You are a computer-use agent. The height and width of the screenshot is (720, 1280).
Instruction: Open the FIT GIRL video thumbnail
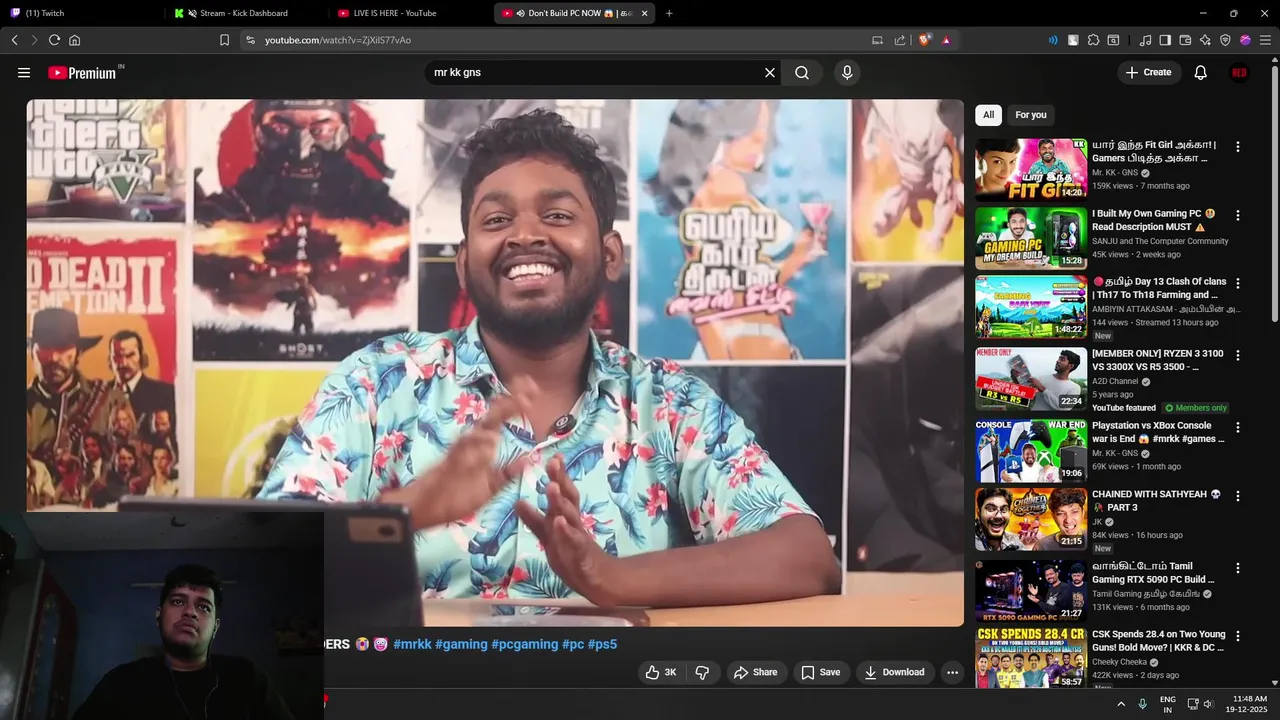1031,170
